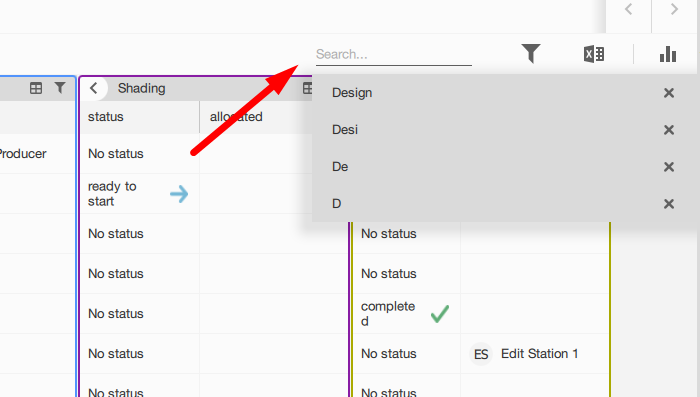The image size is (700, 397).
Task: Go to next page with right chevron
Action: pos(675,9)
